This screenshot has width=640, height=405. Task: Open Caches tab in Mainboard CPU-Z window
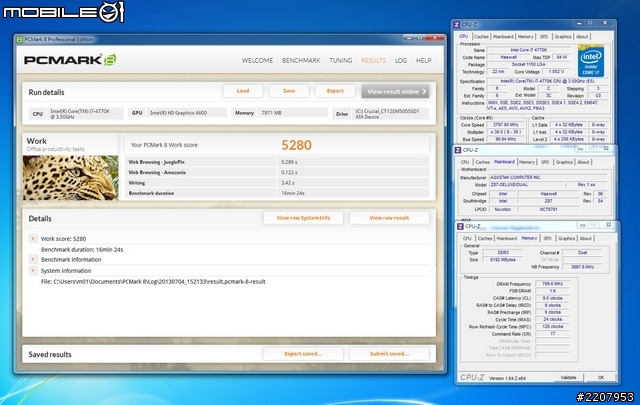[x=482, y=162]
